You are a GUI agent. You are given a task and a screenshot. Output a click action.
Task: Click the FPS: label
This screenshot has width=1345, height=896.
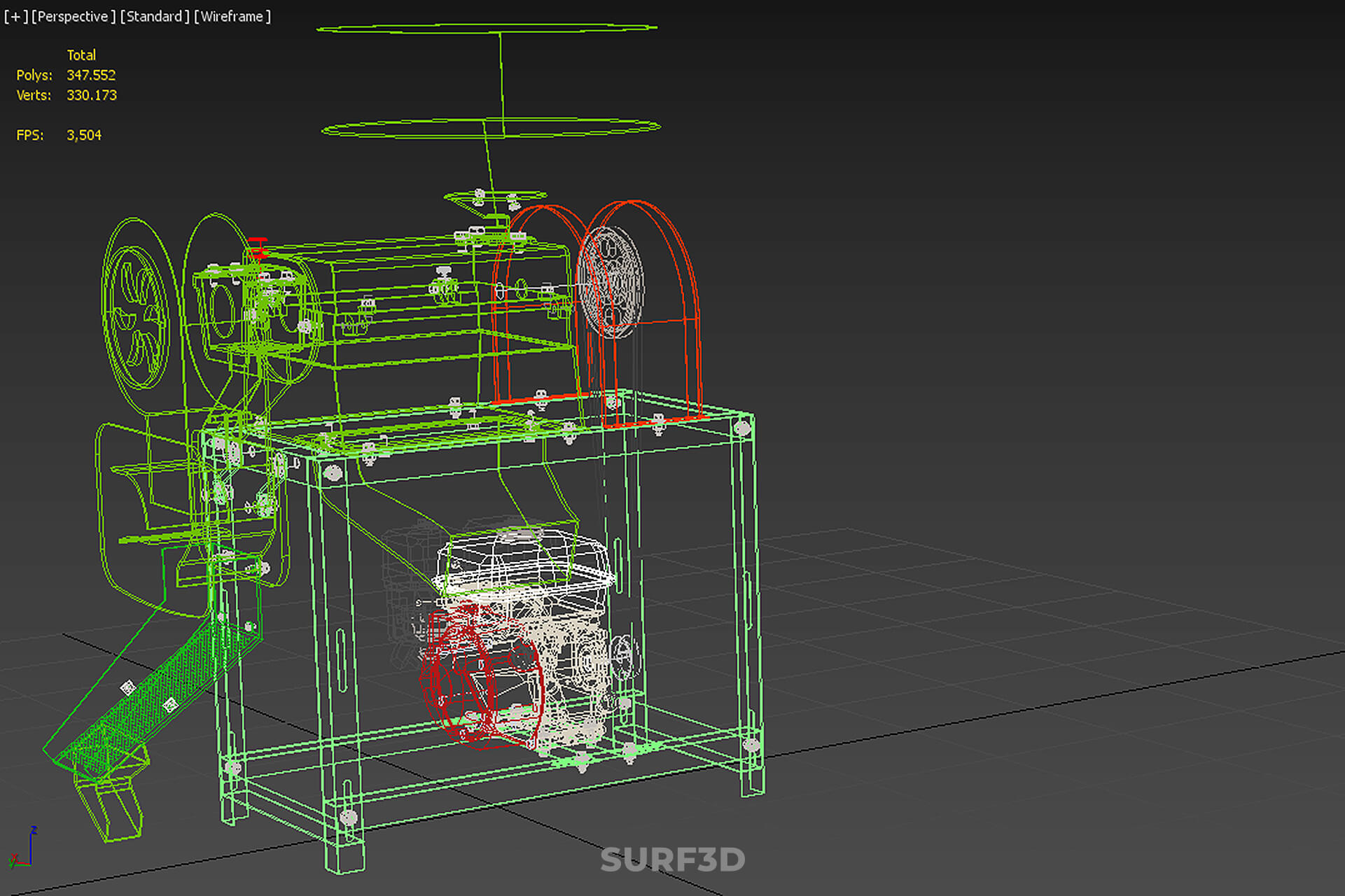[x=30, y=135]
